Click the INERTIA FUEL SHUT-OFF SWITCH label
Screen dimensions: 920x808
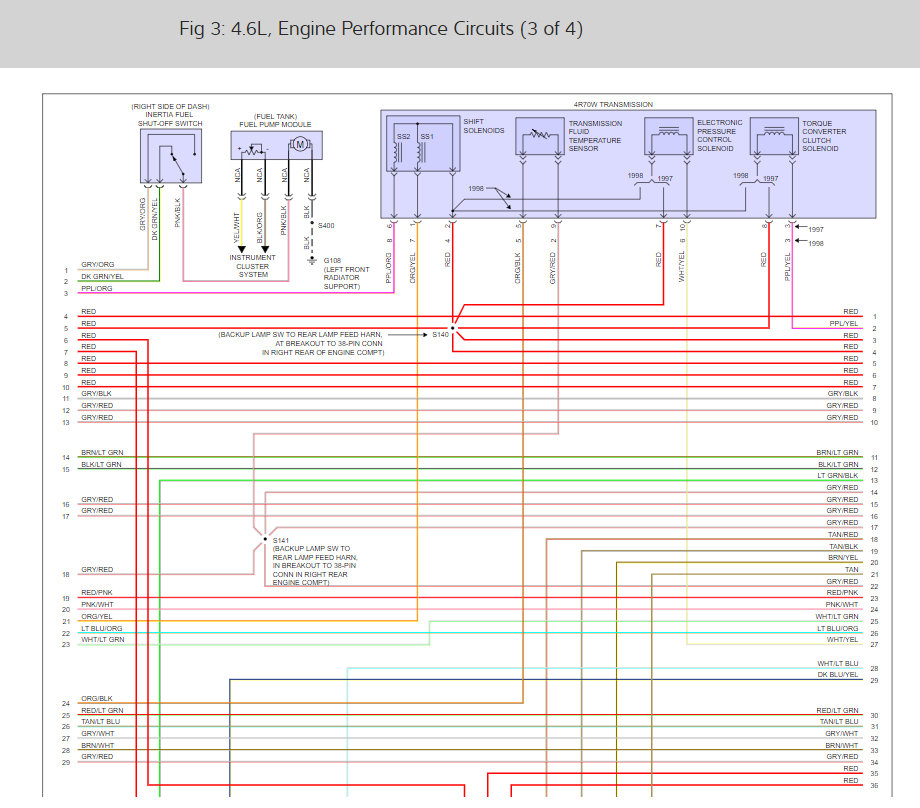170,119
